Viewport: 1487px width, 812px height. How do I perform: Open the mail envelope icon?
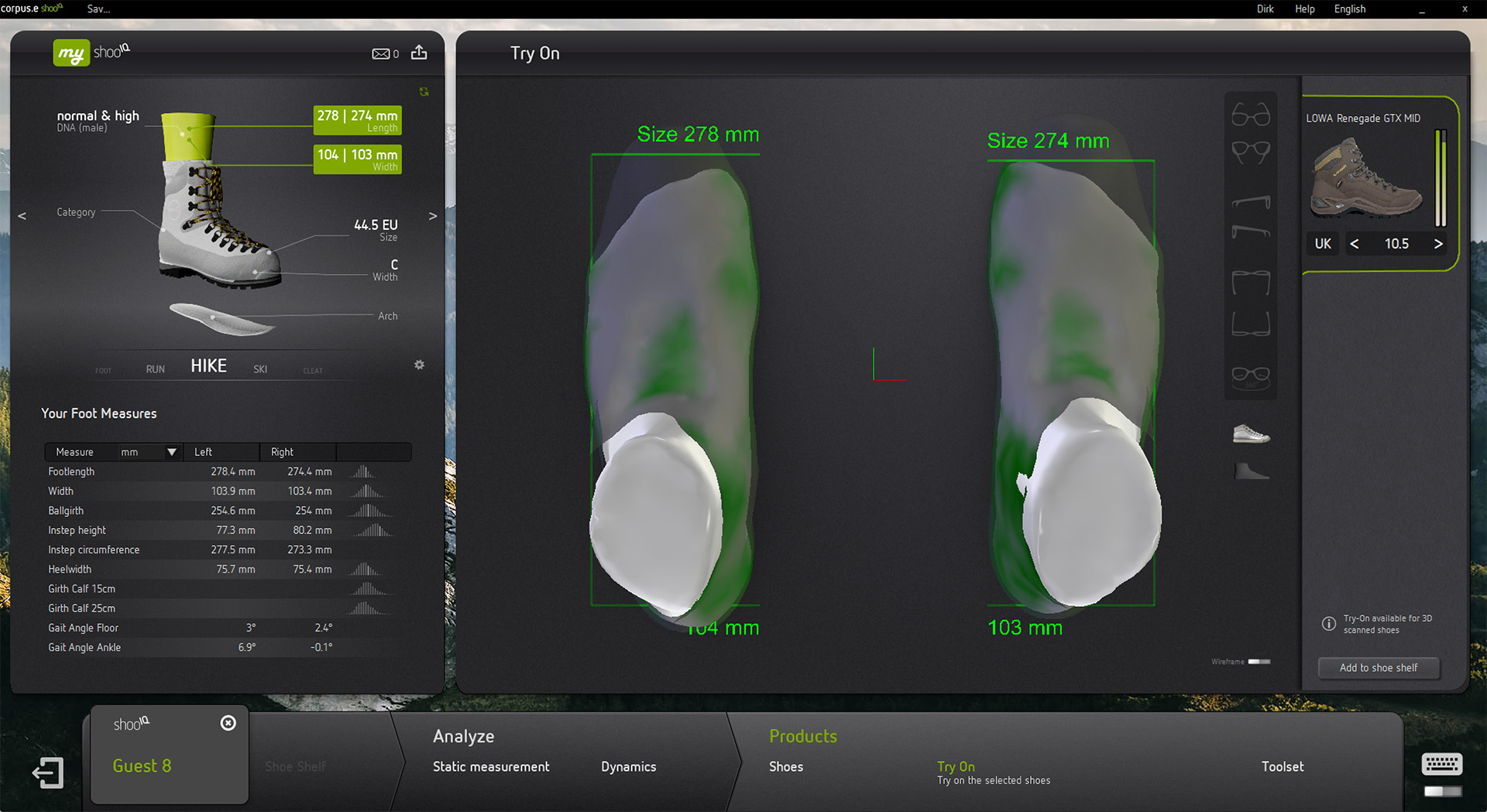[x=380, y=53]
